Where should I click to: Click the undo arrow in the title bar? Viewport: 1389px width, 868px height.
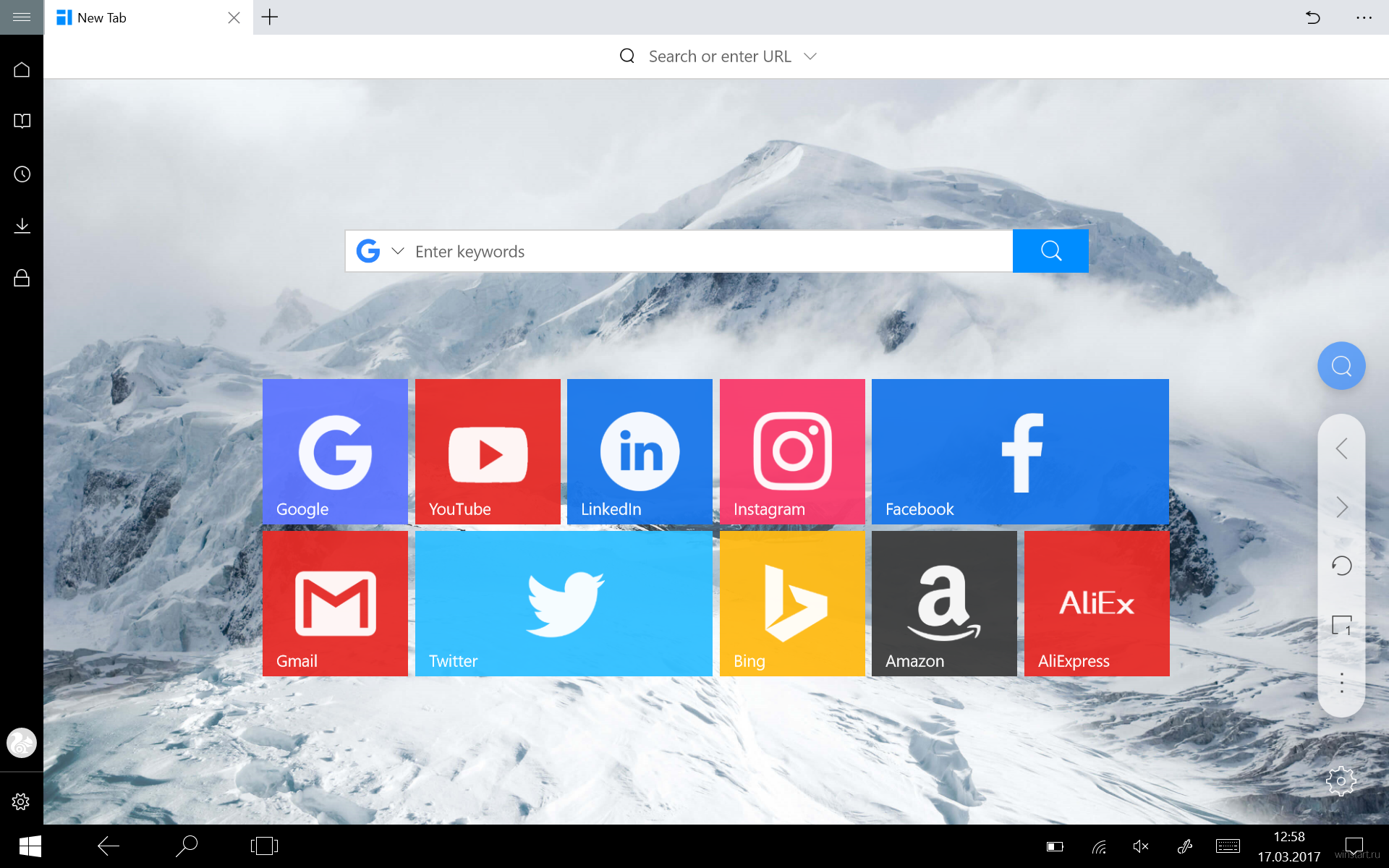point(1313,17)
